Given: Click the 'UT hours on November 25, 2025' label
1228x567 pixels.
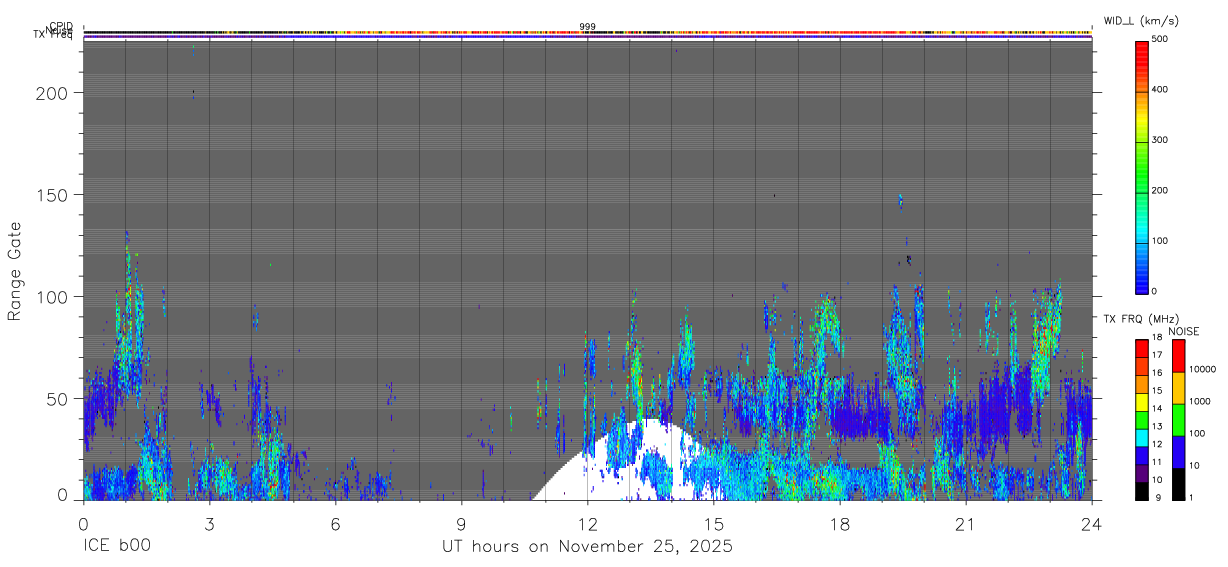Looking at the screenshot, I should click(x=588, y=547).
